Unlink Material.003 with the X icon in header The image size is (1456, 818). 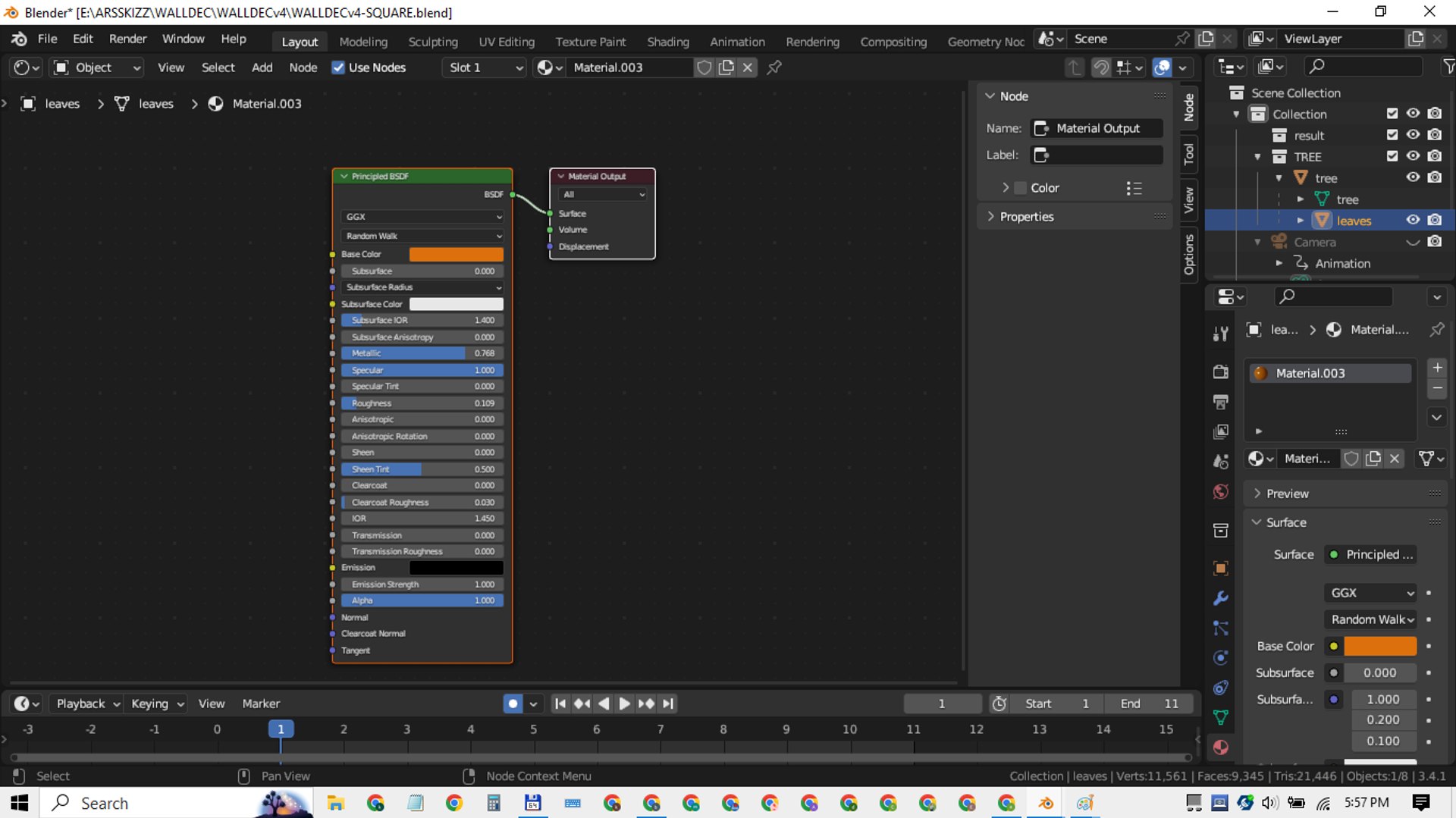point(748,67)
